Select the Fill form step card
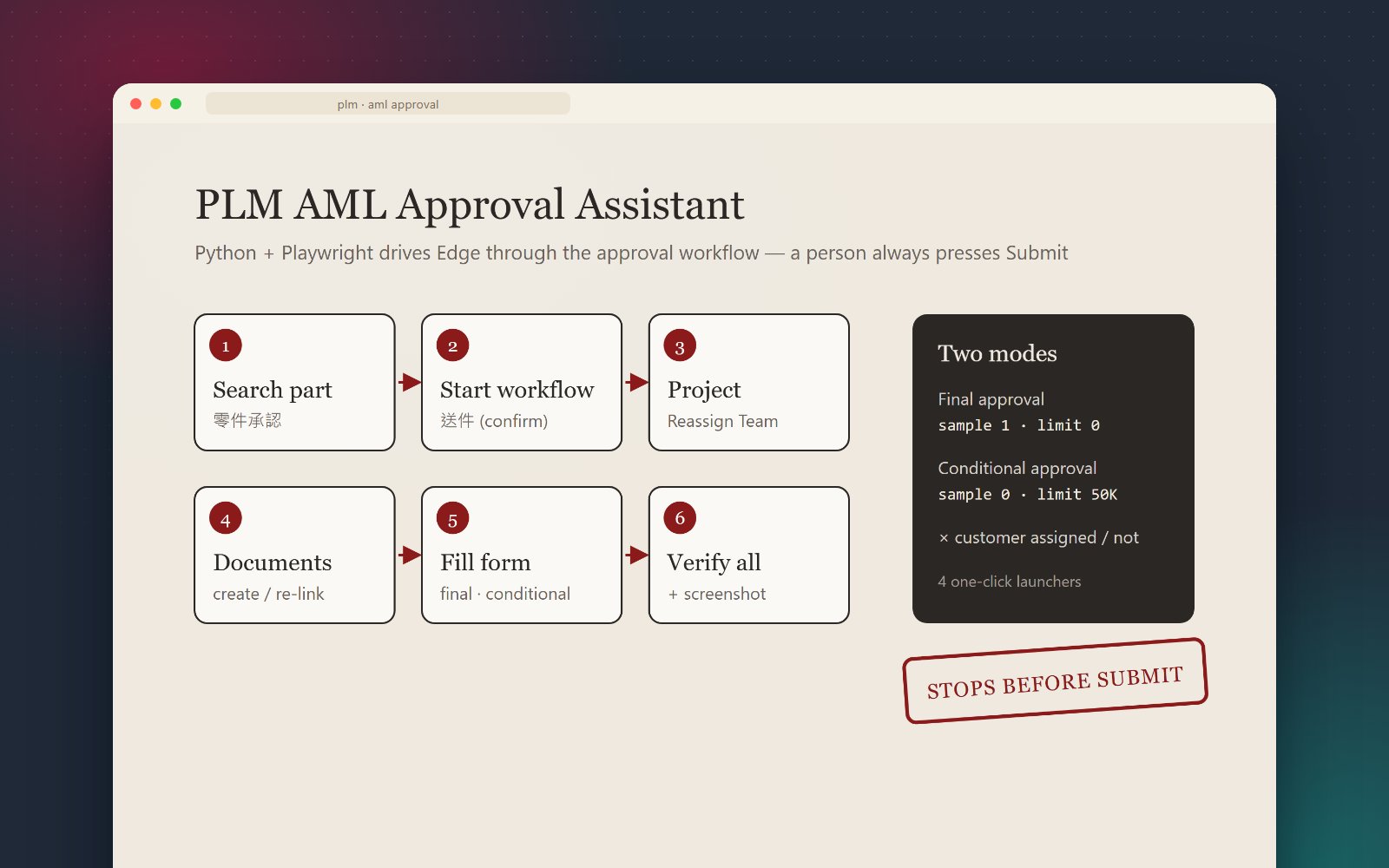Image resolution: width=1389 pixels, height=868 pixels. (x=522, y=555)
